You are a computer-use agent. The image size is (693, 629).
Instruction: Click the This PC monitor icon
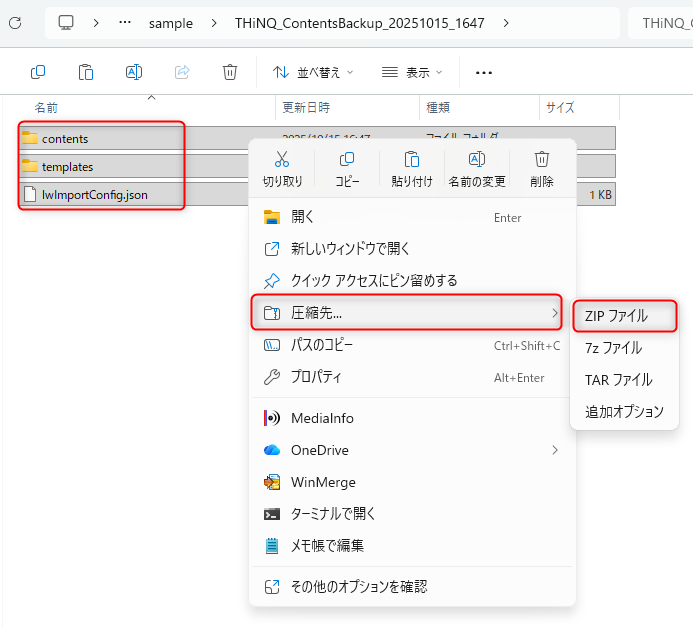(x=66, y=23)
